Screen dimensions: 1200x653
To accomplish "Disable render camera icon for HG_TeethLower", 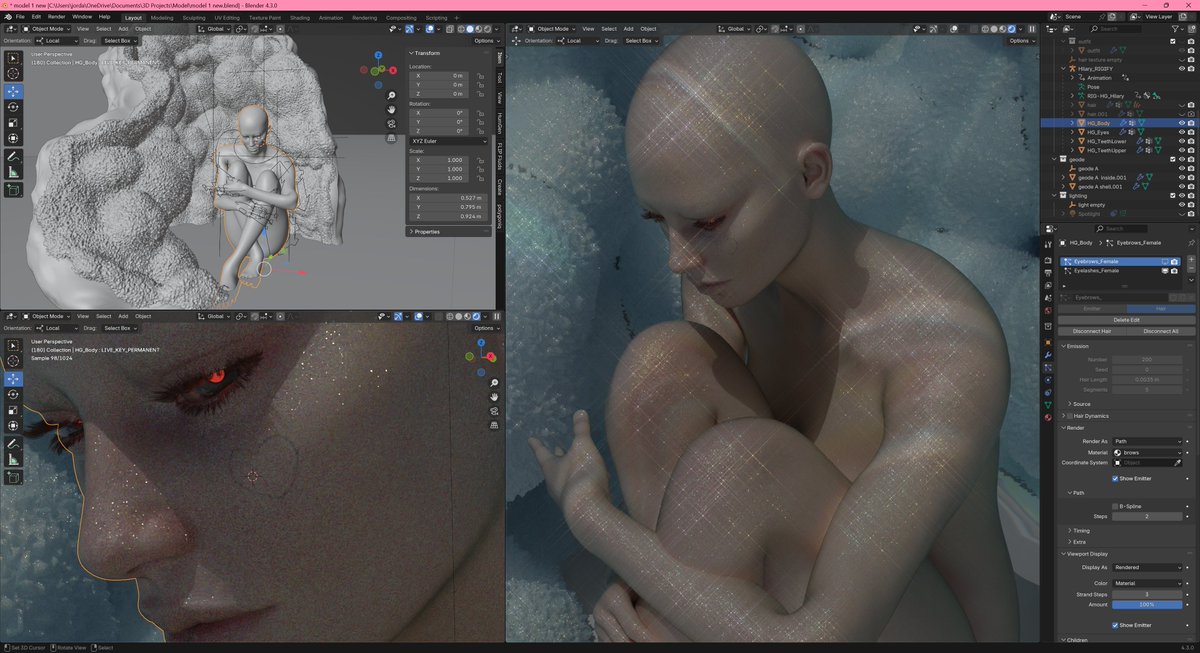I will click(1190, 141).
